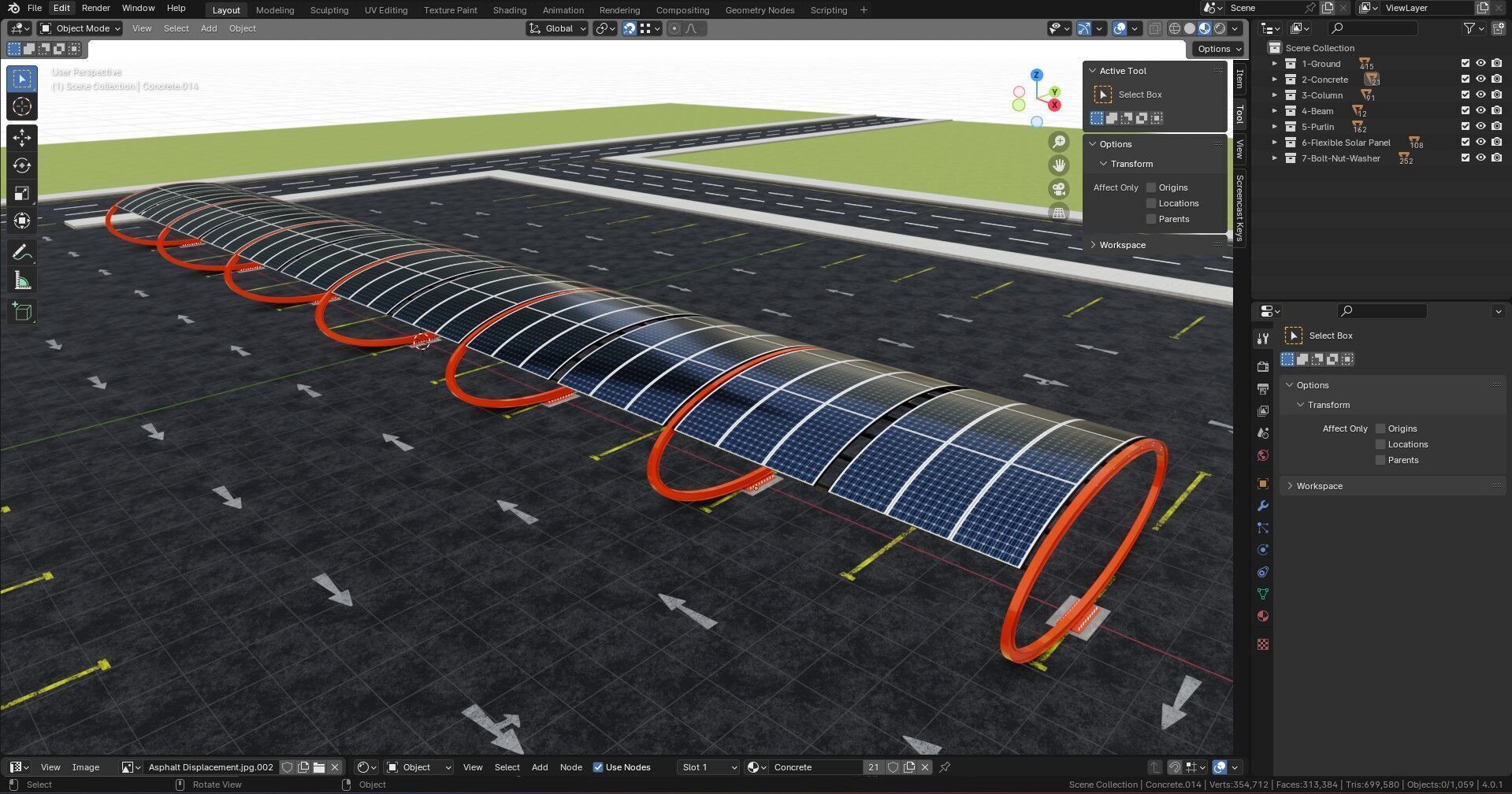
Task: Open Material properties tab icon
Action: (1263, 616)
